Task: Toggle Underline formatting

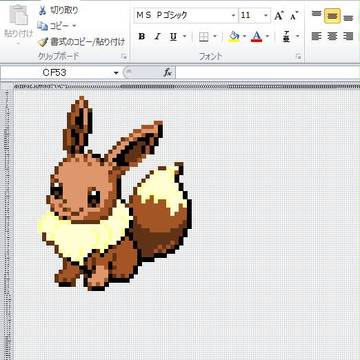Action: pyautogui.click(x=173, y=37)
